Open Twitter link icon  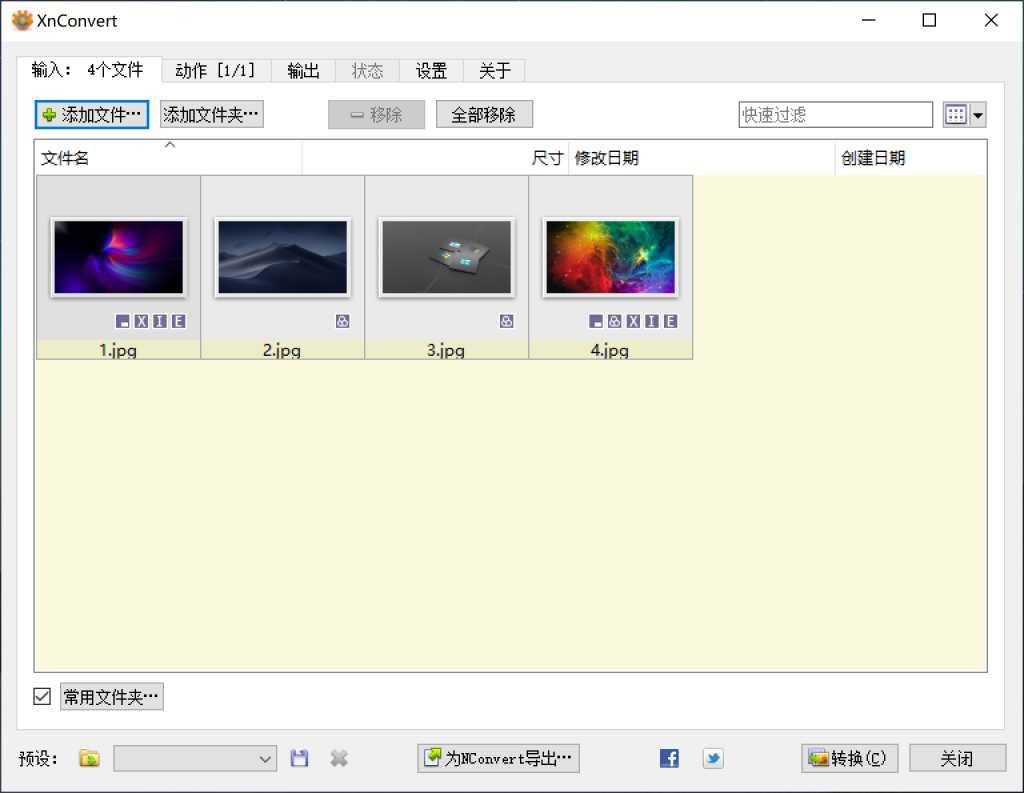[713, 758]
